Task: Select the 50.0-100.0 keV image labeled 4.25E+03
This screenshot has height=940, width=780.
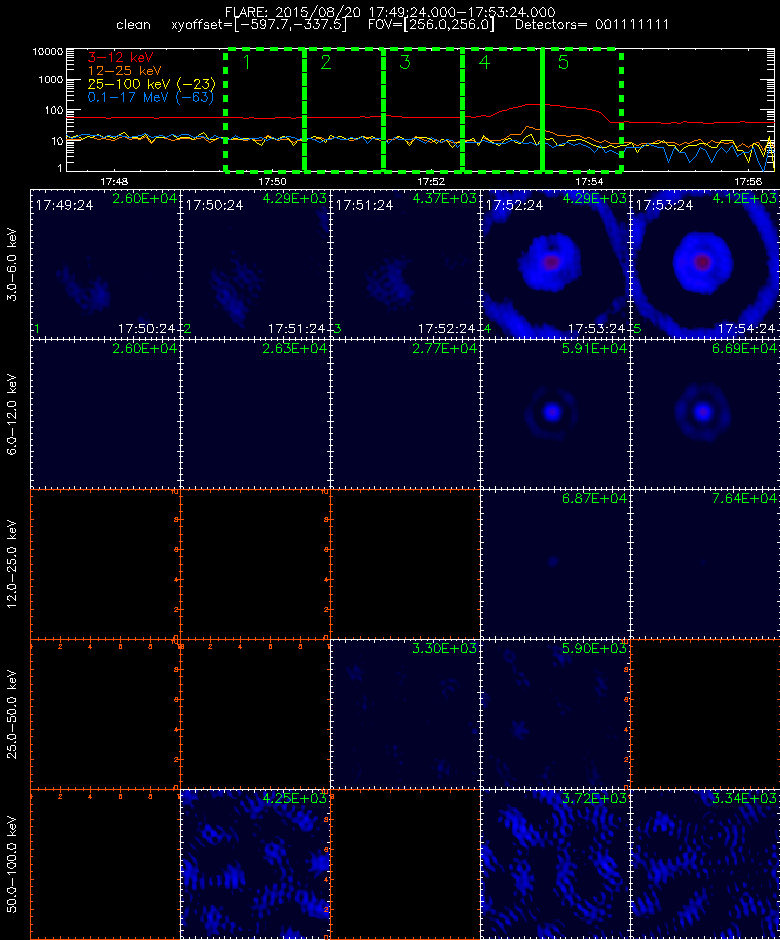Action: click(x=255, y=864)
